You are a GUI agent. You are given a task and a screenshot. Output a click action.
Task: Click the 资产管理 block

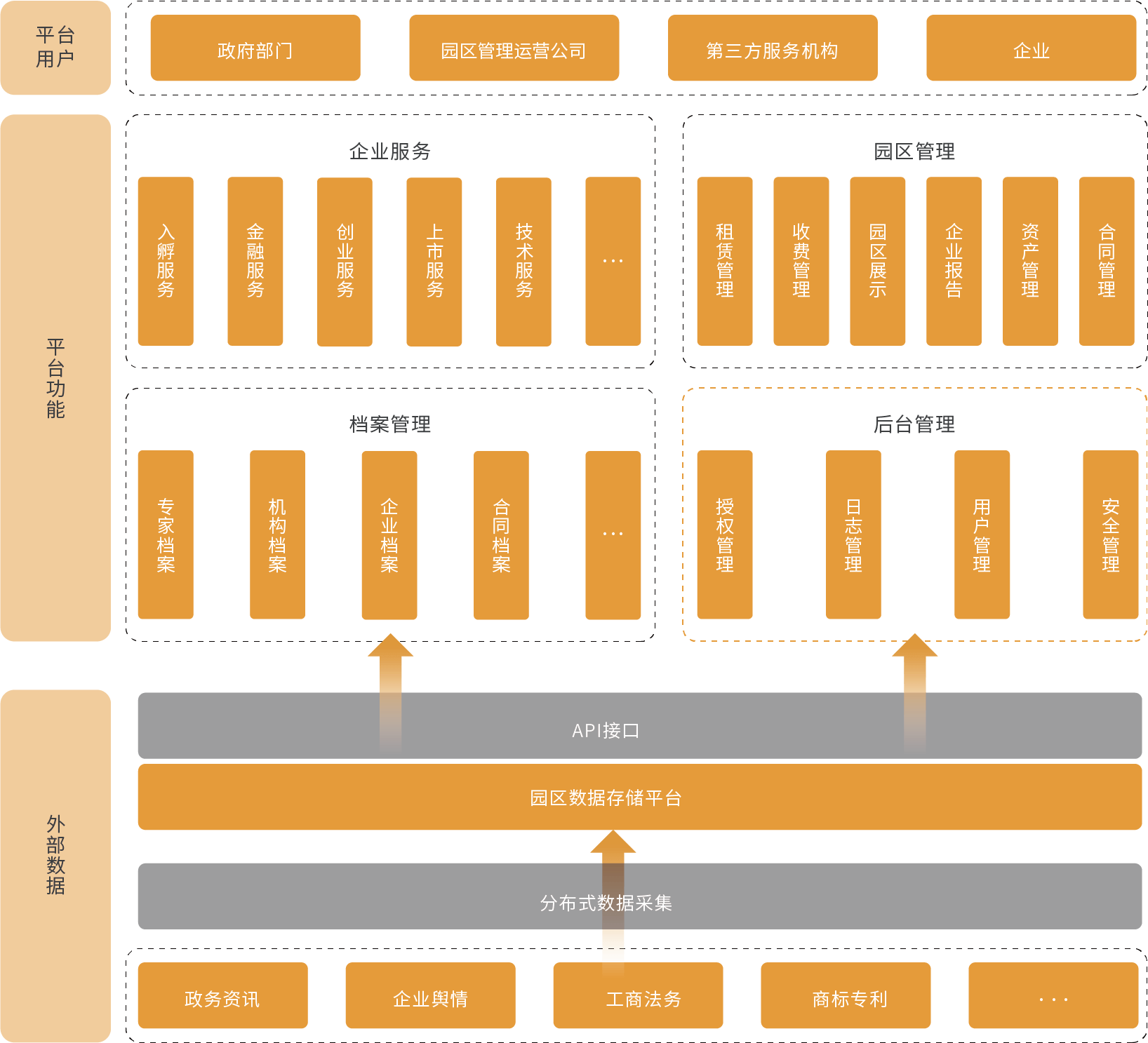pos(1030,261)
